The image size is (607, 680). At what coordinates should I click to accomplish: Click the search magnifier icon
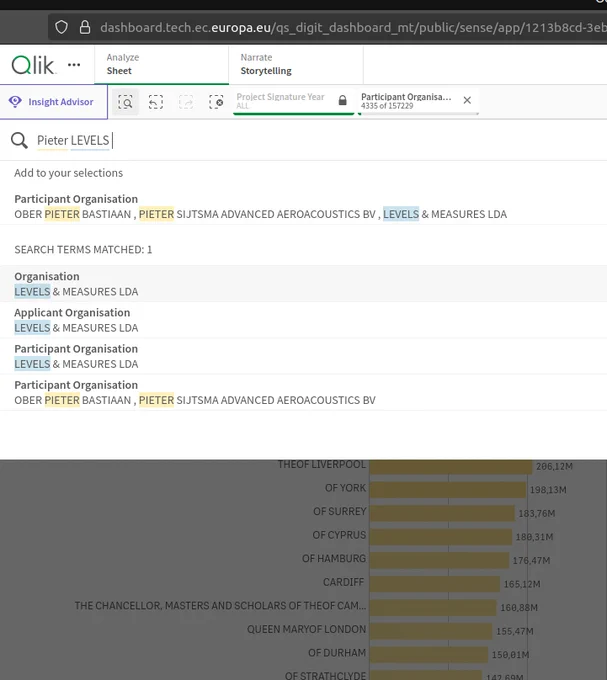click(x=19, y=141)
